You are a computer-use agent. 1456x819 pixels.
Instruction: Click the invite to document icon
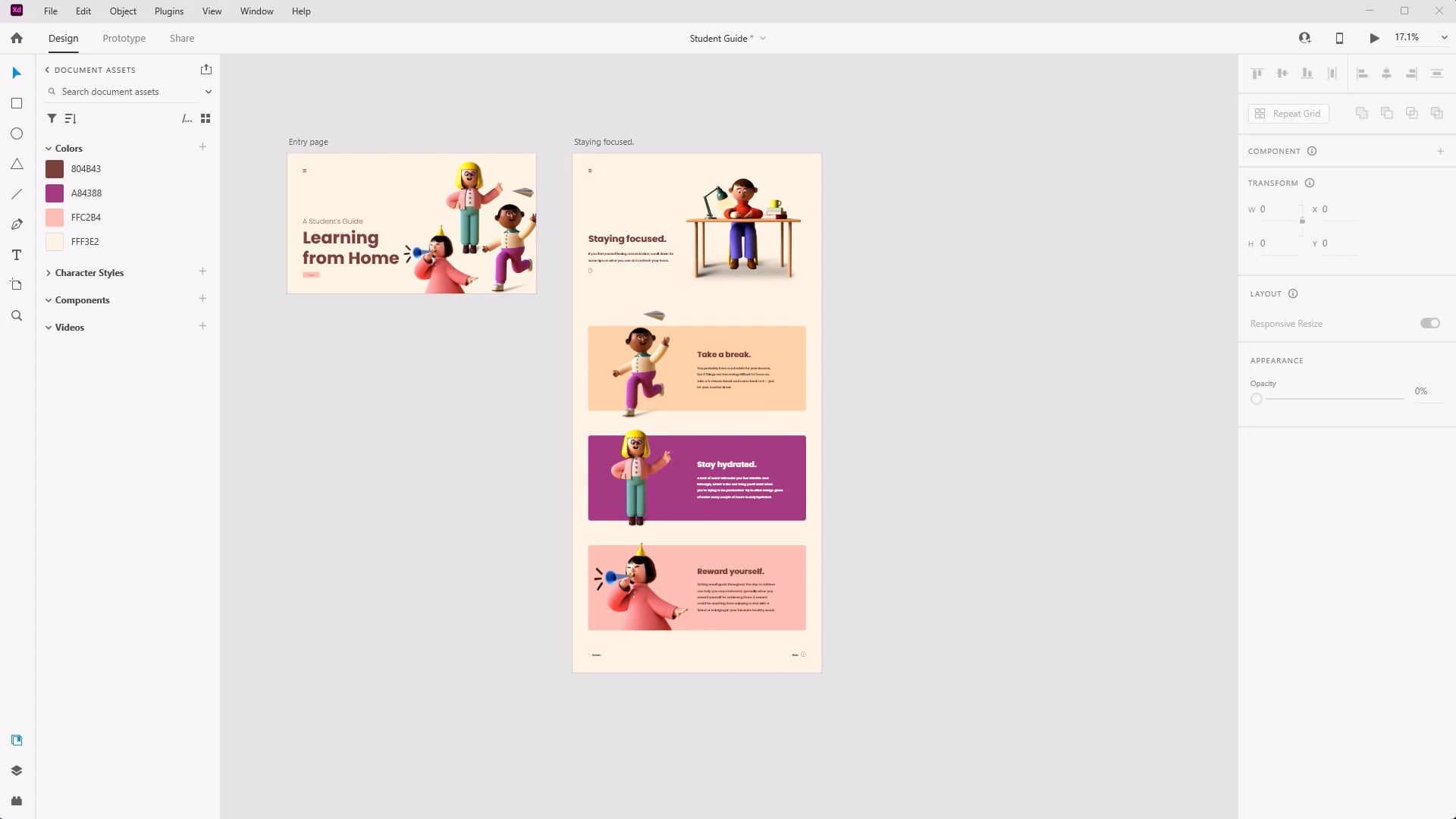pos(1305,38)
